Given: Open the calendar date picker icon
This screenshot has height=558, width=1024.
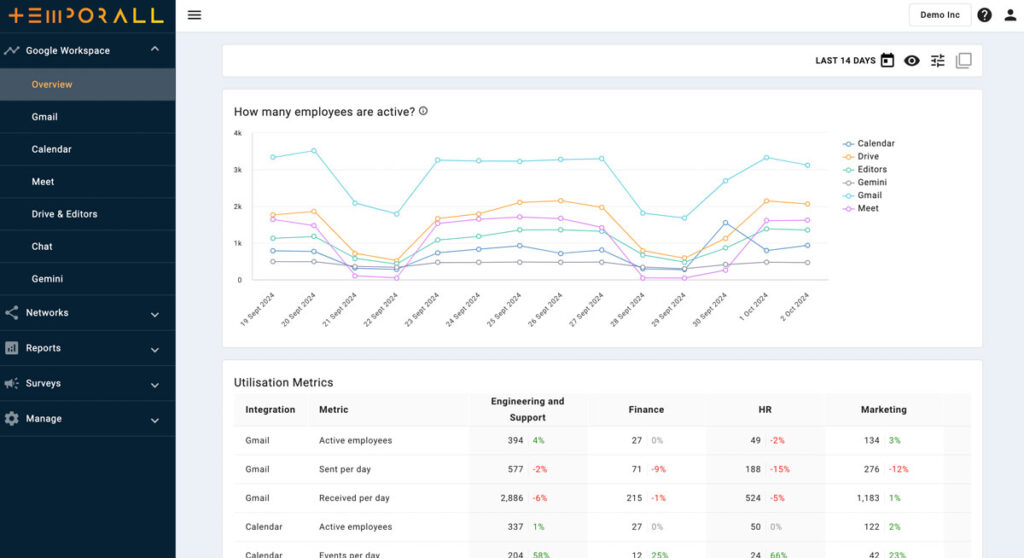Looking at the screenshot, I should click(x=887, y=61).
